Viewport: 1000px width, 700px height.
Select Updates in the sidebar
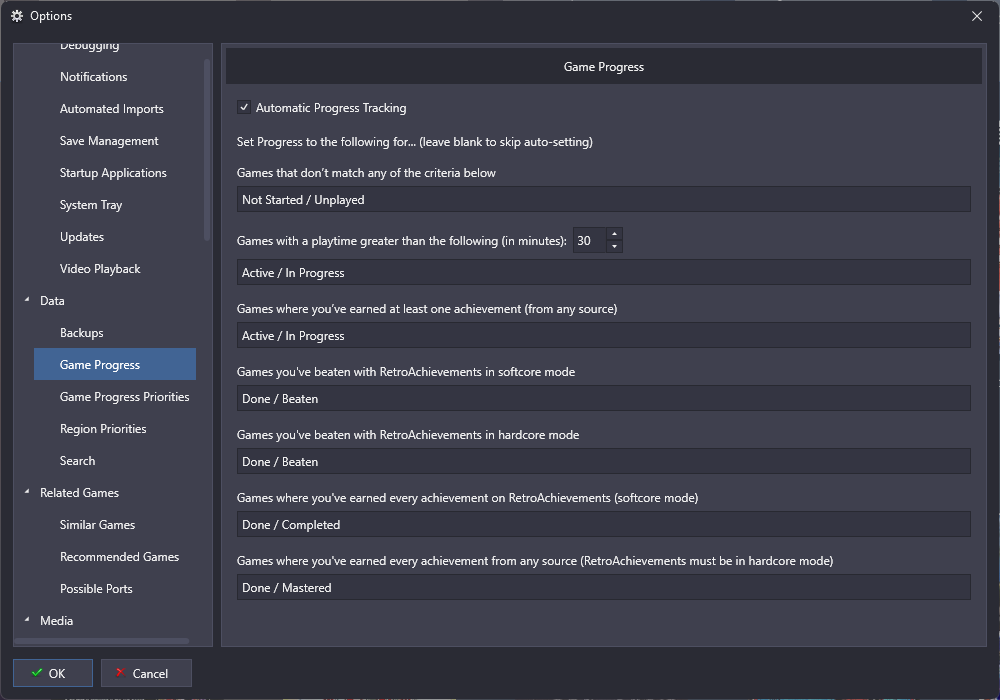click(x=82, y=237)
